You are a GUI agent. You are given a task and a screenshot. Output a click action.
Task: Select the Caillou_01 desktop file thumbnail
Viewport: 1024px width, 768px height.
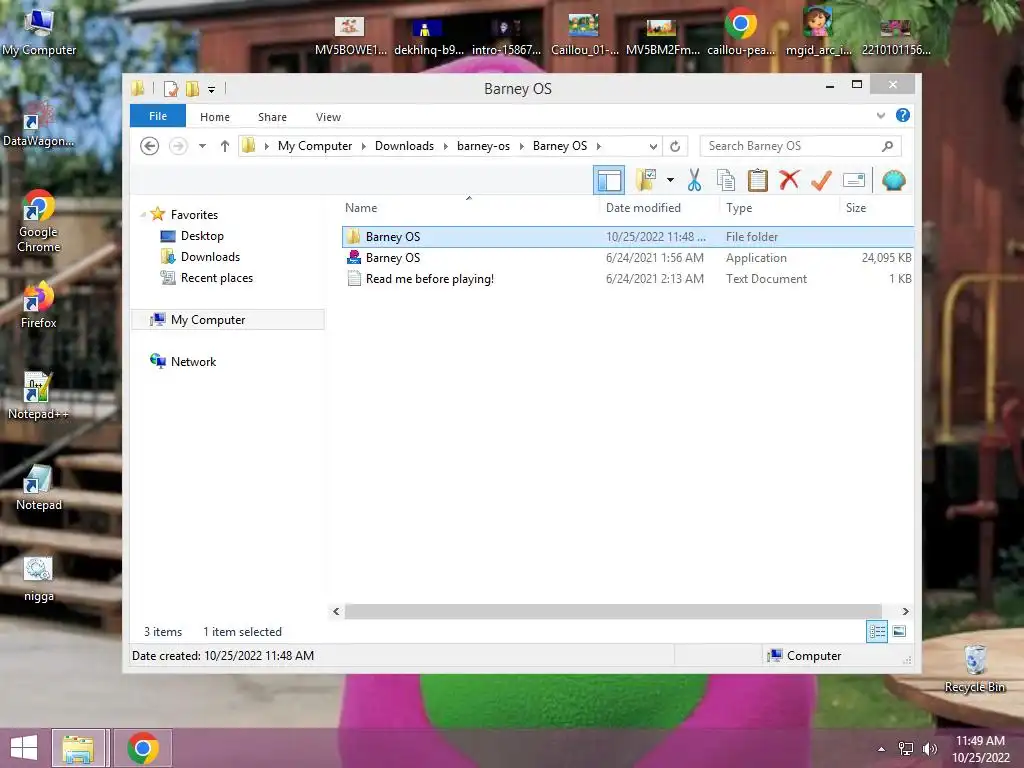pyautogui.click(x=584, y=34)
